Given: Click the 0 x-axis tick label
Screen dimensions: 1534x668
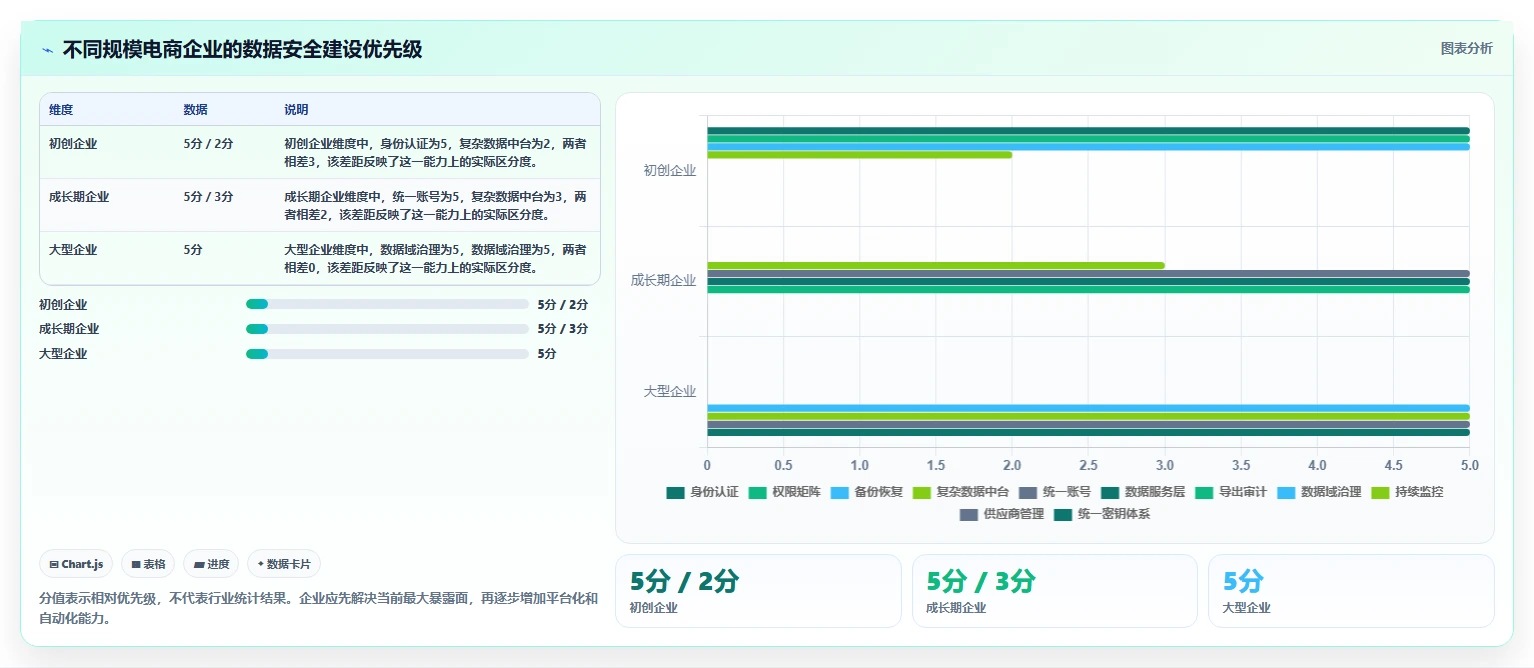Looking at the screenshot, I should click(707, 466).
